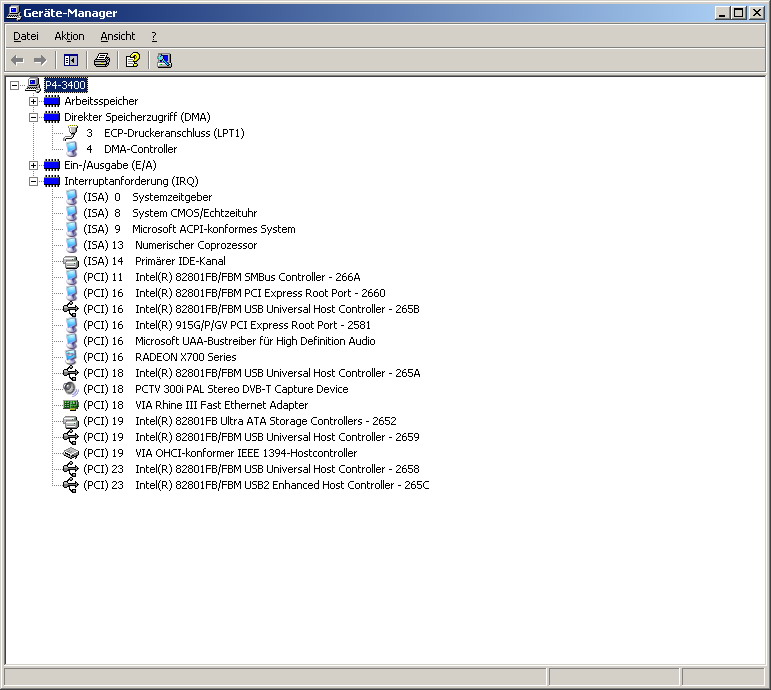Click USB2 Enhanced Host Controller icon

click(71, 485)
